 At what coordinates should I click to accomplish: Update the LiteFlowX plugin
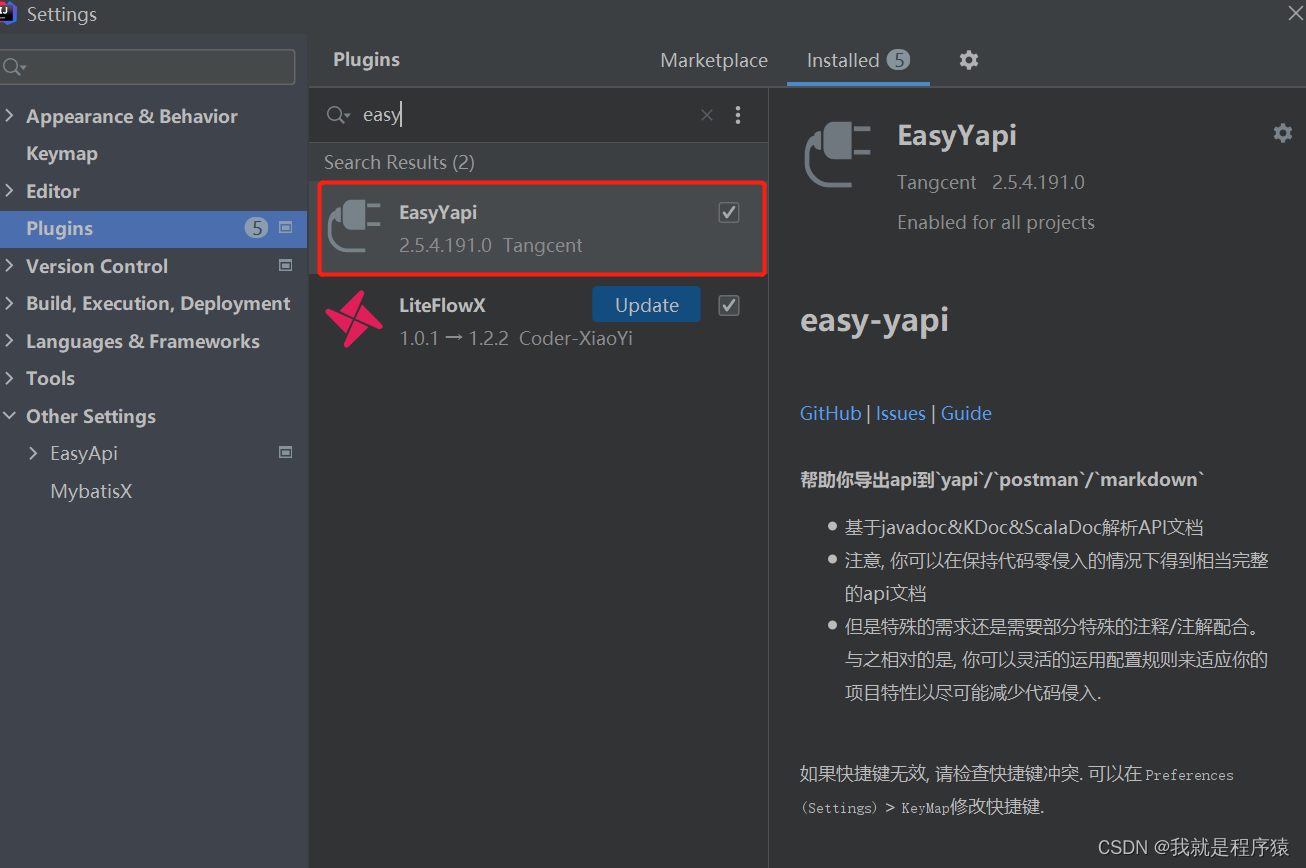646,305
